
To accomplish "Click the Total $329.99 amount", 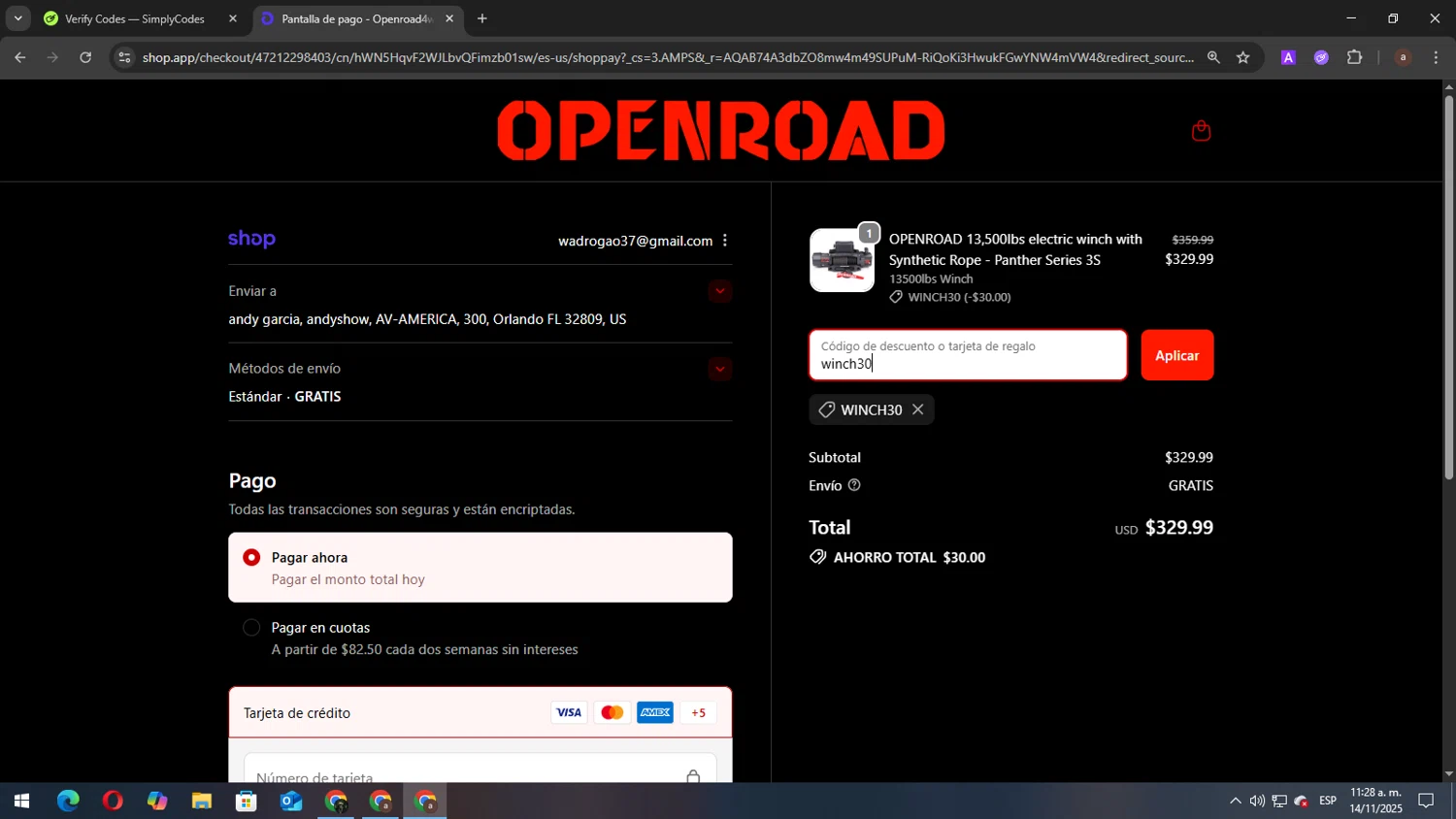I will coord(1178,528).
